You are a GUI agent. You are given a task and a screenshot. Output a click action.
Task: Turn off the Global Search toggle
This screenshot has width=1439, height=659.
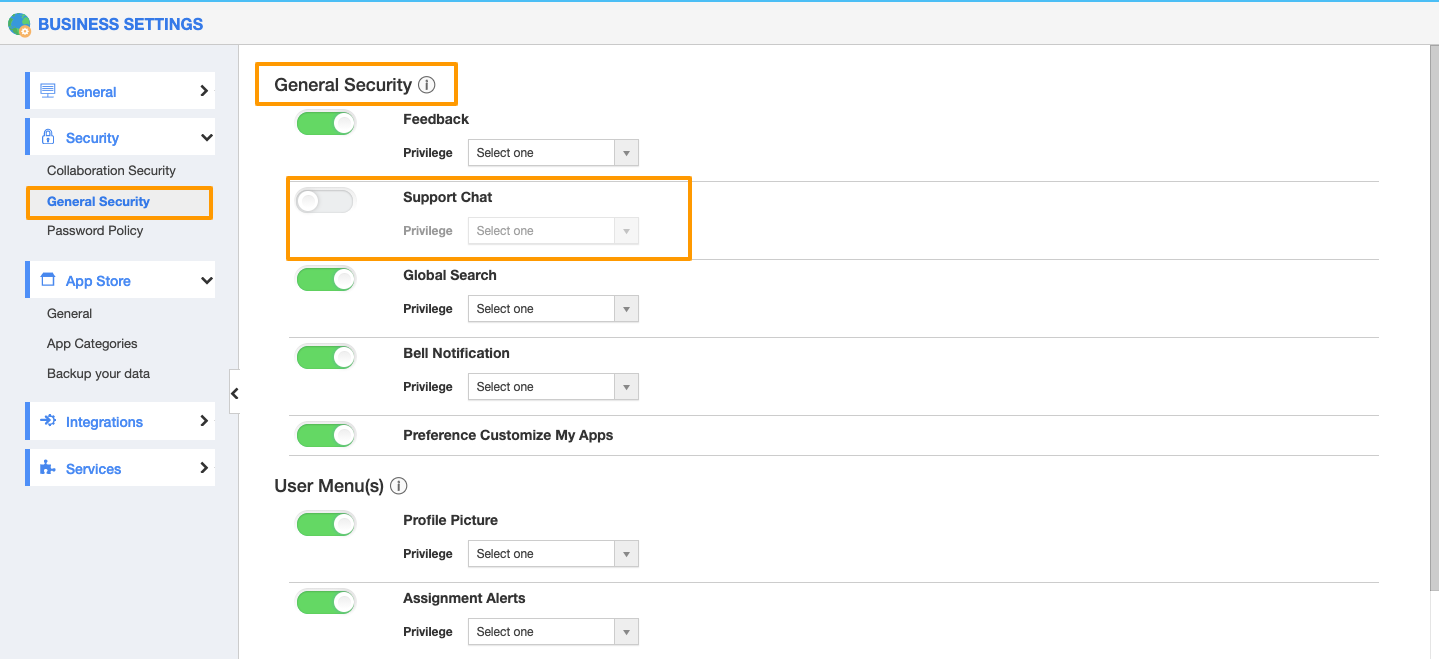tap(326, 279)
